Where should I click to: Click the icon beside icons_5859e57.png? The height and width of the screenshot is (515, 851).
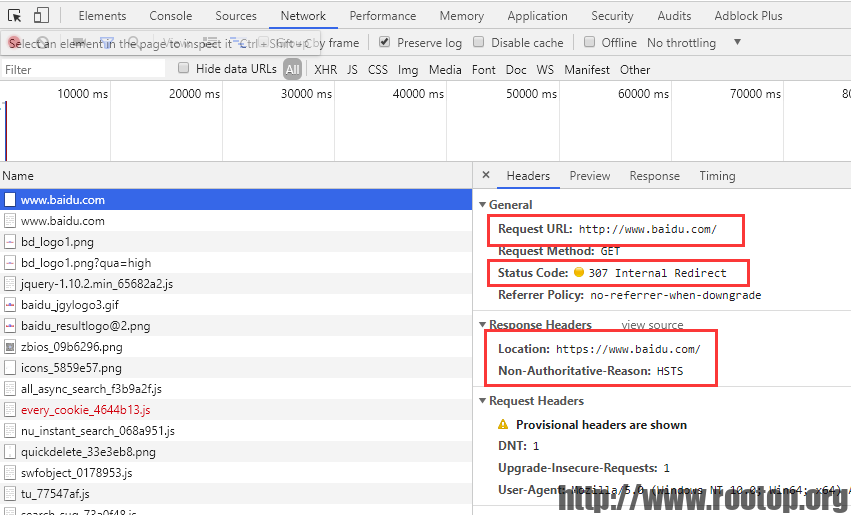(x=10, y=368)
